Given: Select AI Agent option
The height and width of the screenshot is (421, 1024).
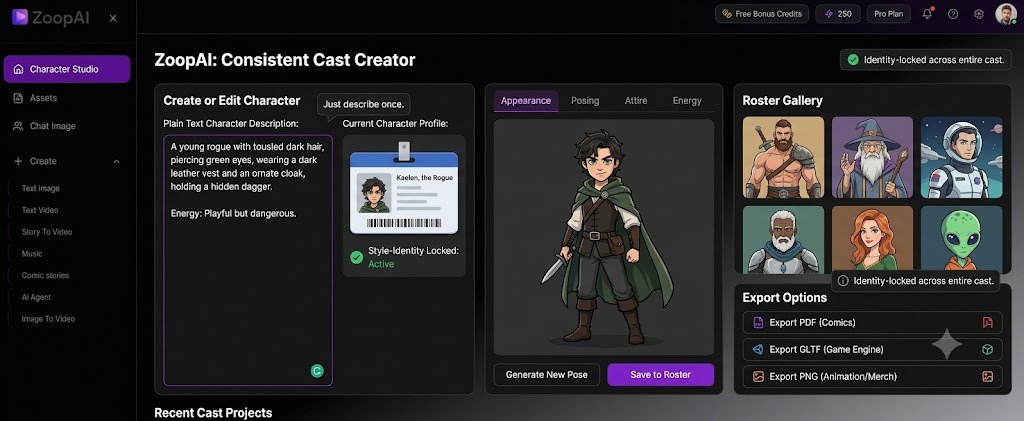Looking at the screenshot, I should [37, 297].
